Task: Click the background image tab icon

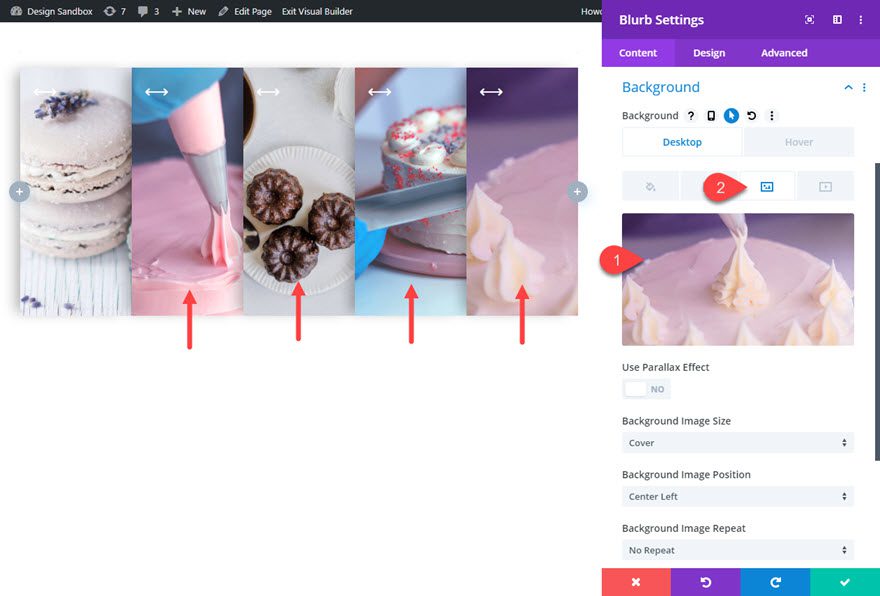Action: [769, 185]
